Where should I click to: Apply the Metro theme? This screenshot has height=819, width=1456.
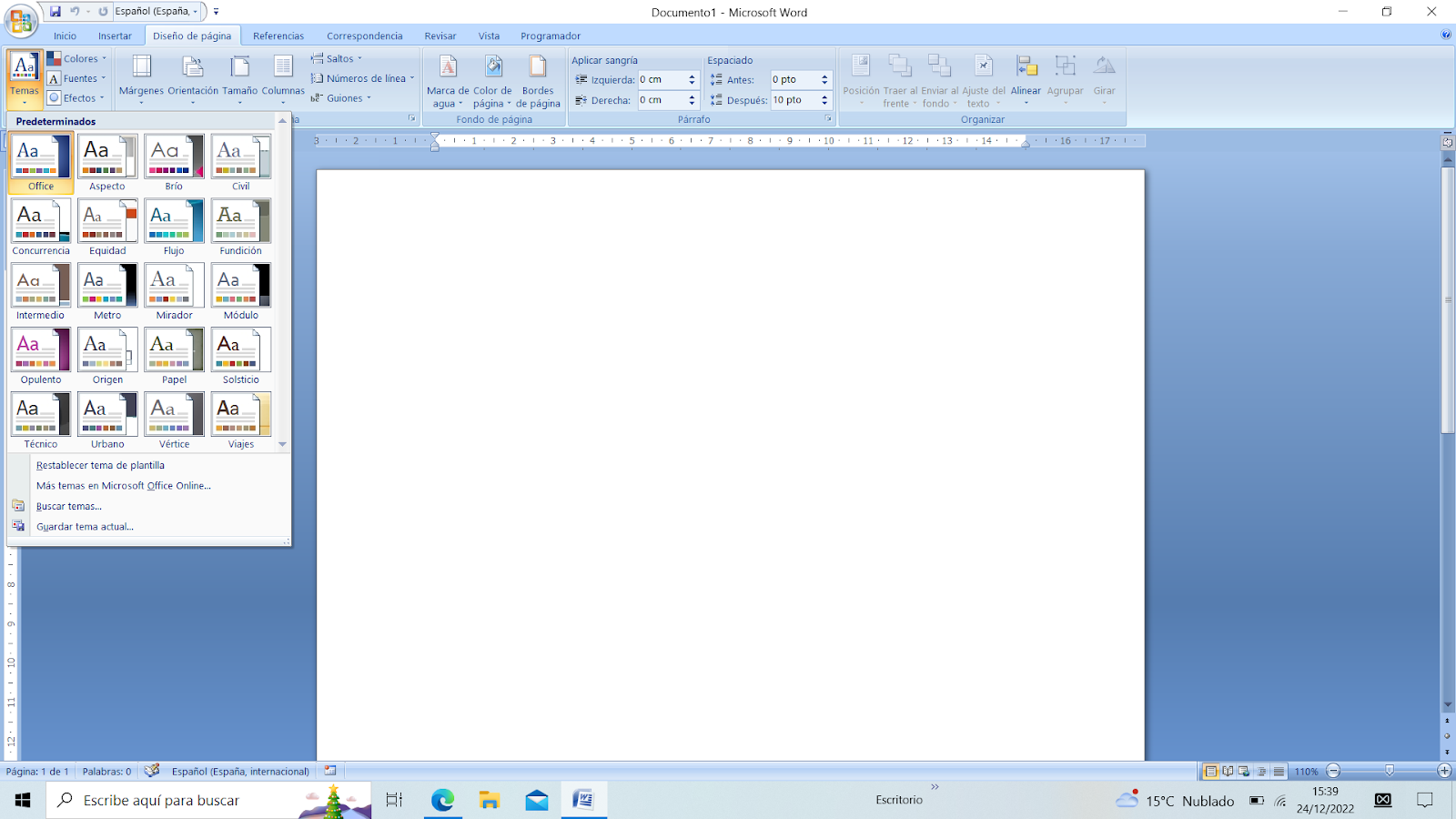pos(107,292)
